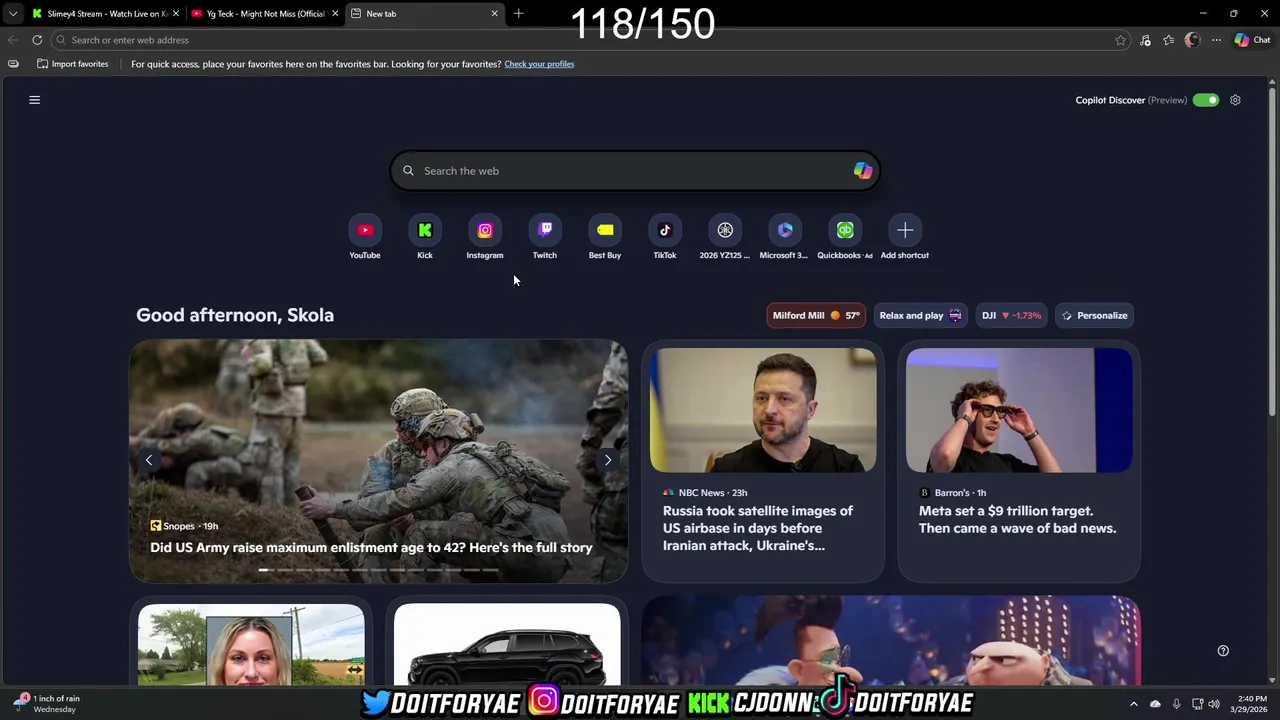
Task: Open the Milford Mill weather chip
Action: (x=816, y=315)
